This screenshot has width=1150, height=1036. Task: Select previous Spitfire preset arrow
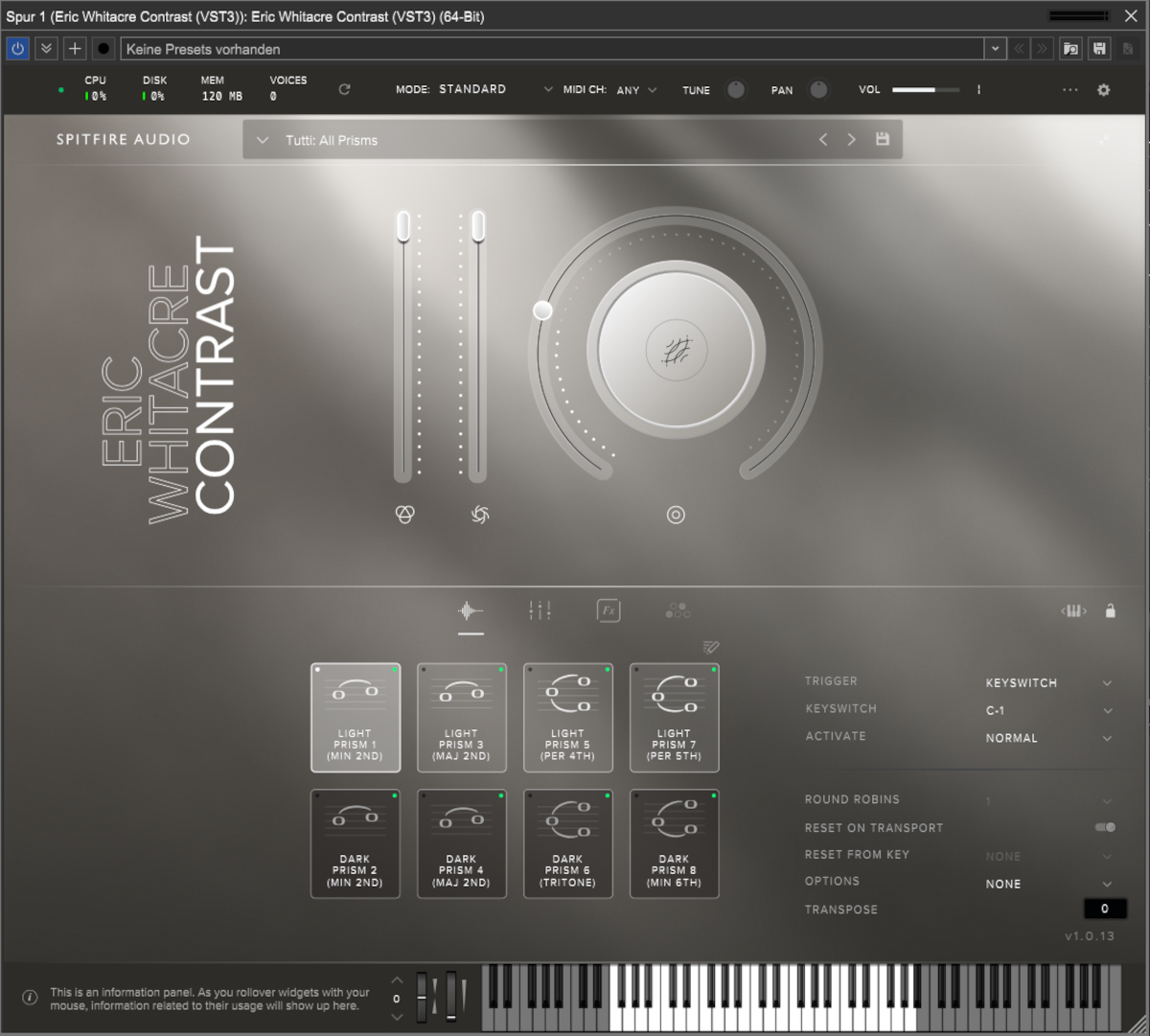(823, 140)
